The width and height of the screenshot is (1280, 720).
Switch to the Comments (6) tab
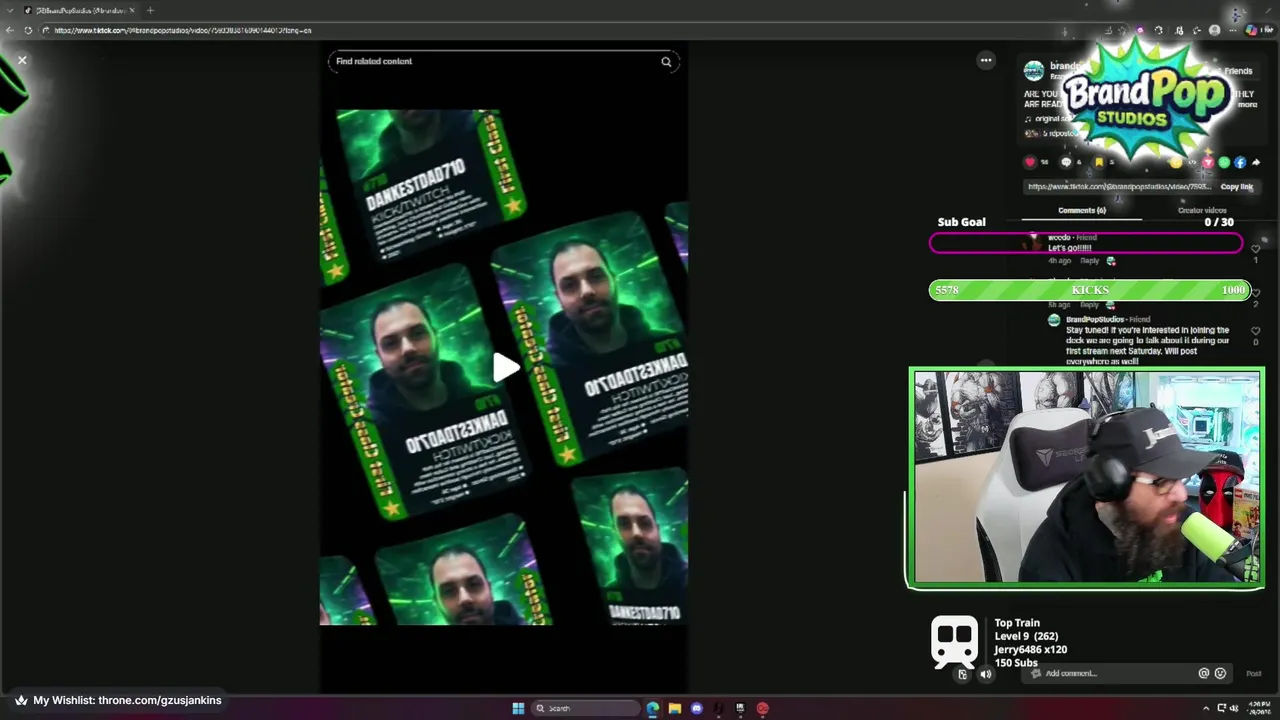click(x=1082, y=211)
